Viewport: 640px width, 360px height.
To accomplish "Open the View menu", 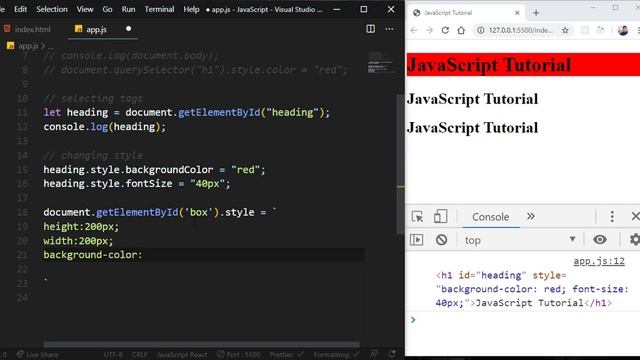I will (85, 9).
